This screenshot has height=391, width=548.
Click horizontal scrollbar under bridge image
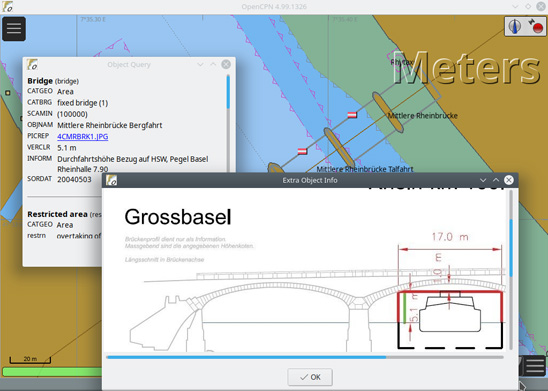305,357
